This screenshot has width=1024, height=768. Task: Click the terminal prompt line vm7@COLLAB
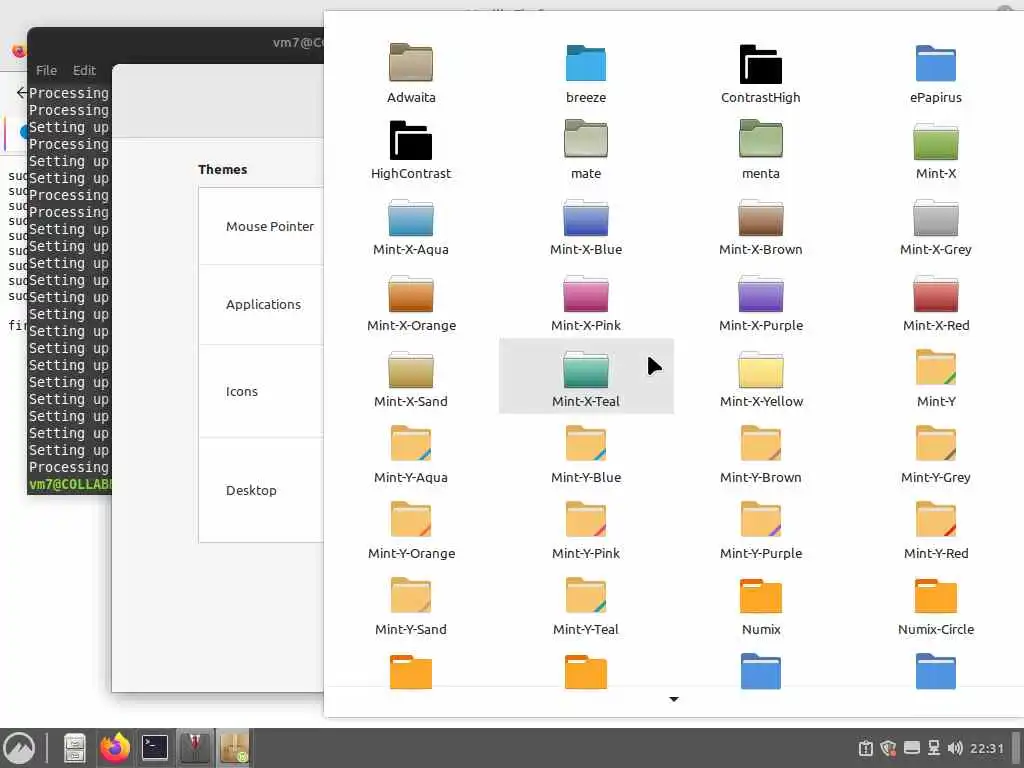[70, 485]
